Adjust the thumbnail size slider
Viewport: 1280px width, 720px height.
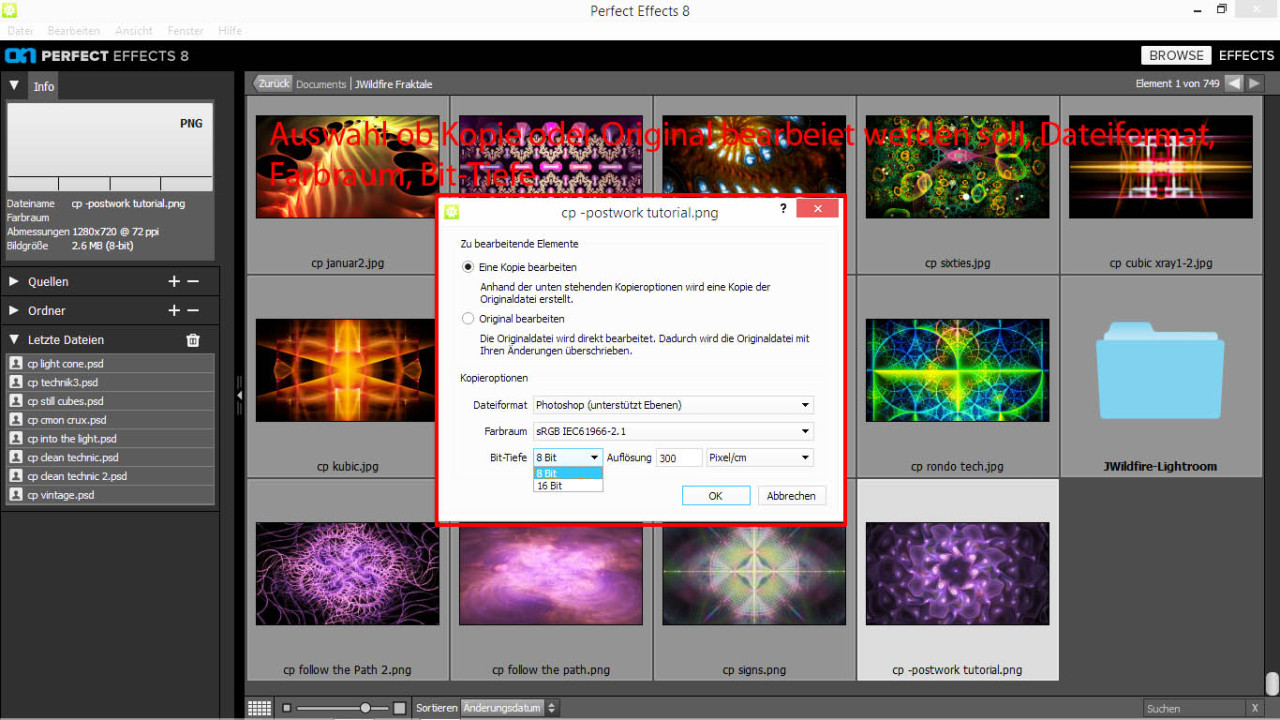[x=341, y=708]
